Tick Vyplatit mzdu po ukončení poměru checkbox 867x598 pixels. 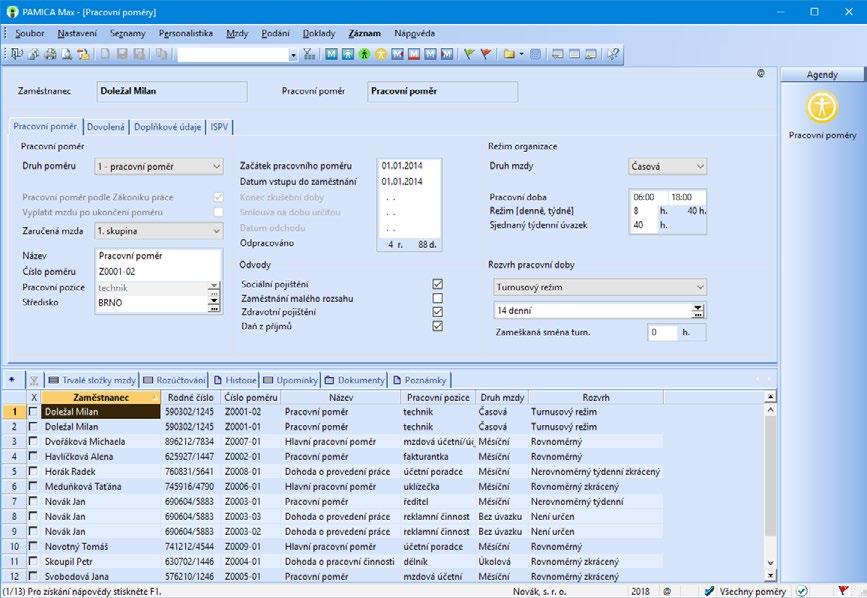(218, 212)
